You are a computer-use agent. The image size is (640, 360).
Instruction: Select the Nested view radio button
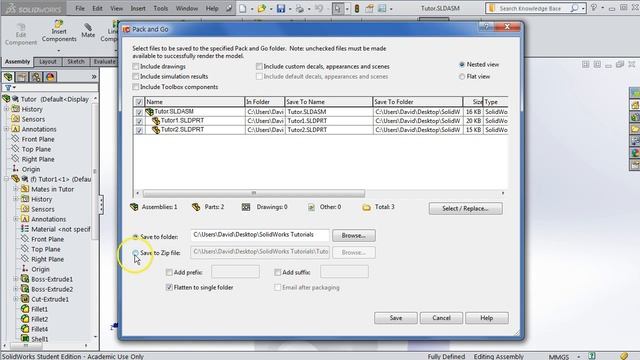[x=462, y=64]
